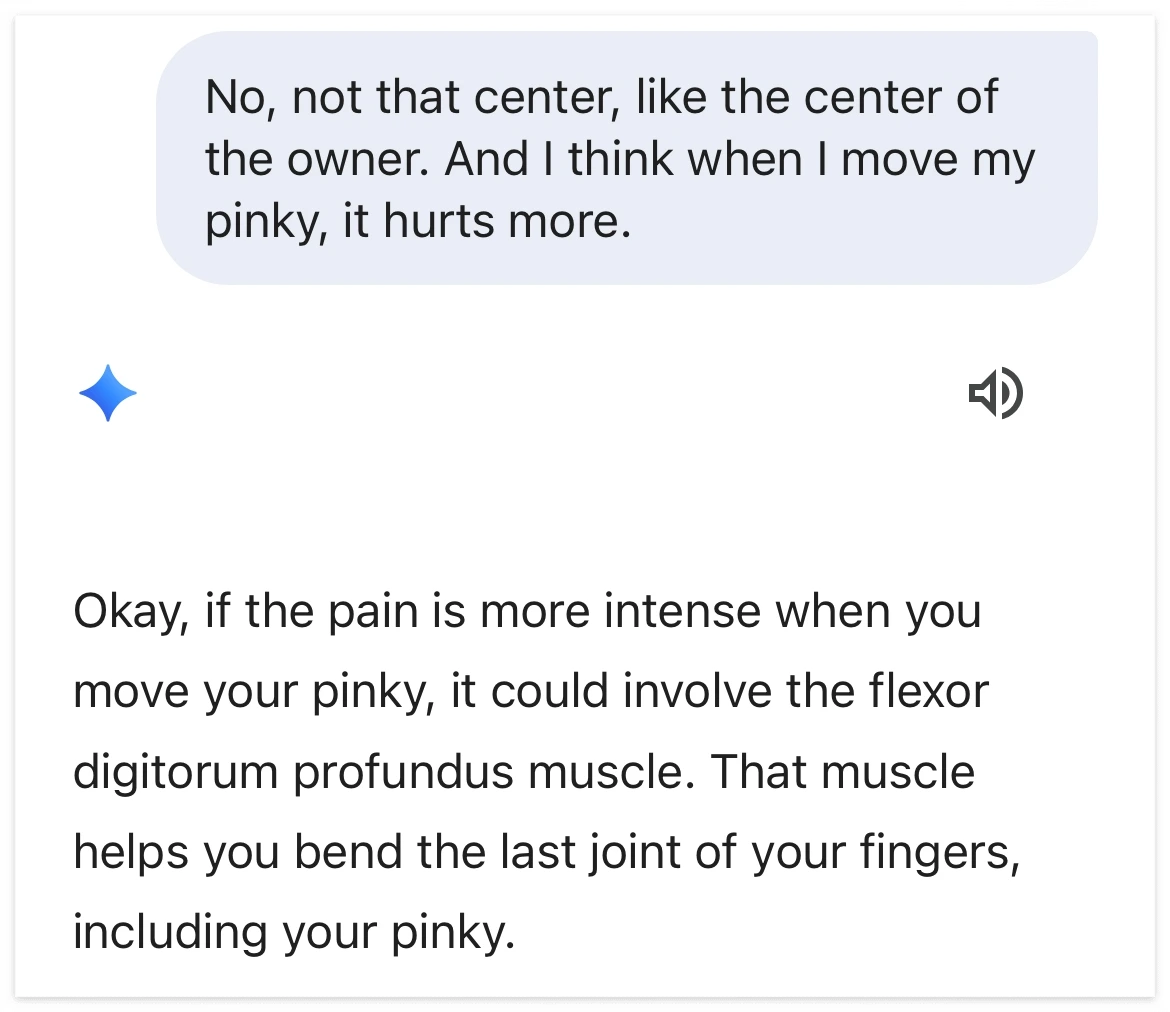Select the user message bubble
This screenshot has width=1170, height=1012.
tap(627, 158)
